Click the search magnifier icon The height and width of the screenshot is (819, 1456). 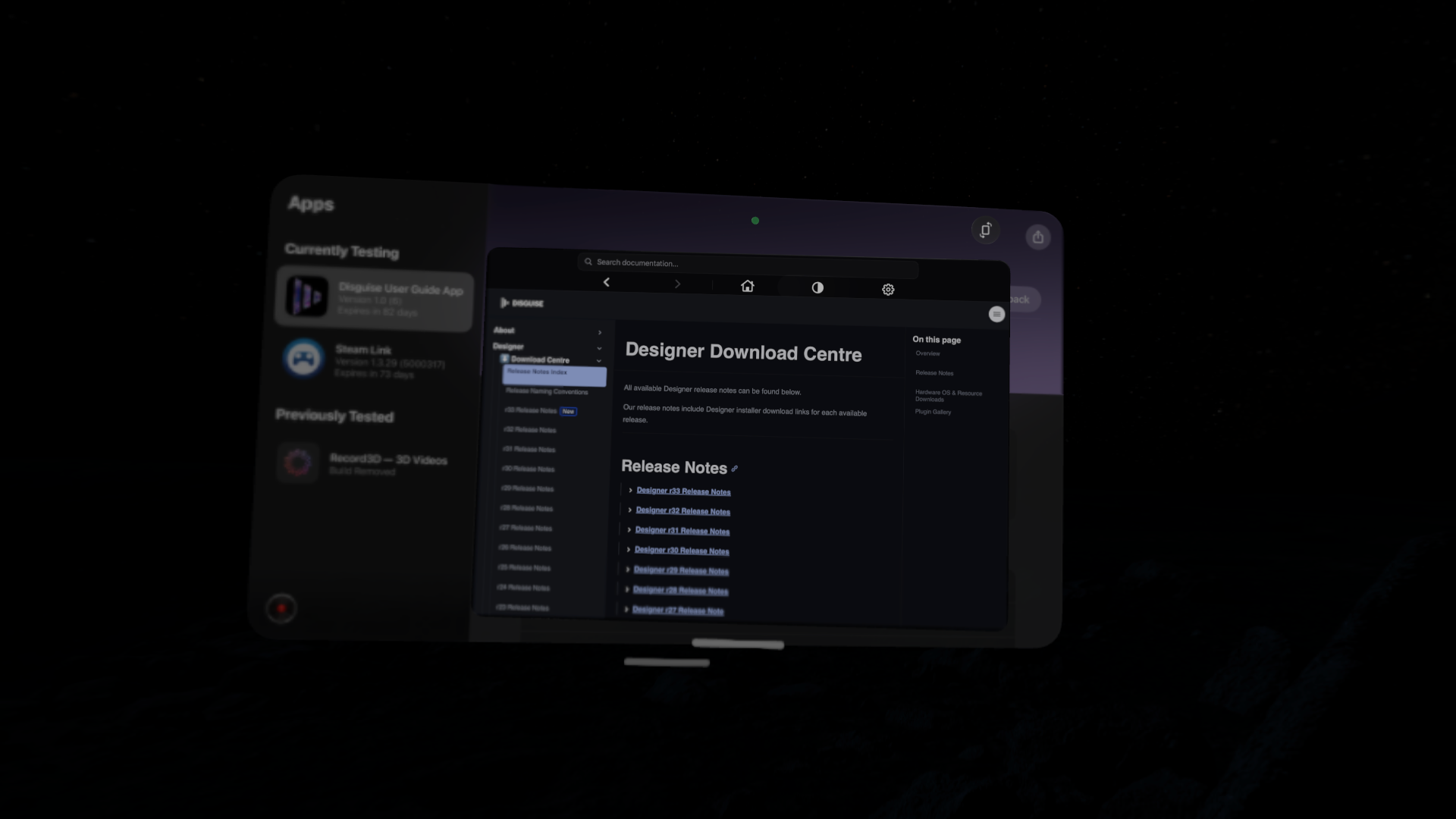pos(588,262)
